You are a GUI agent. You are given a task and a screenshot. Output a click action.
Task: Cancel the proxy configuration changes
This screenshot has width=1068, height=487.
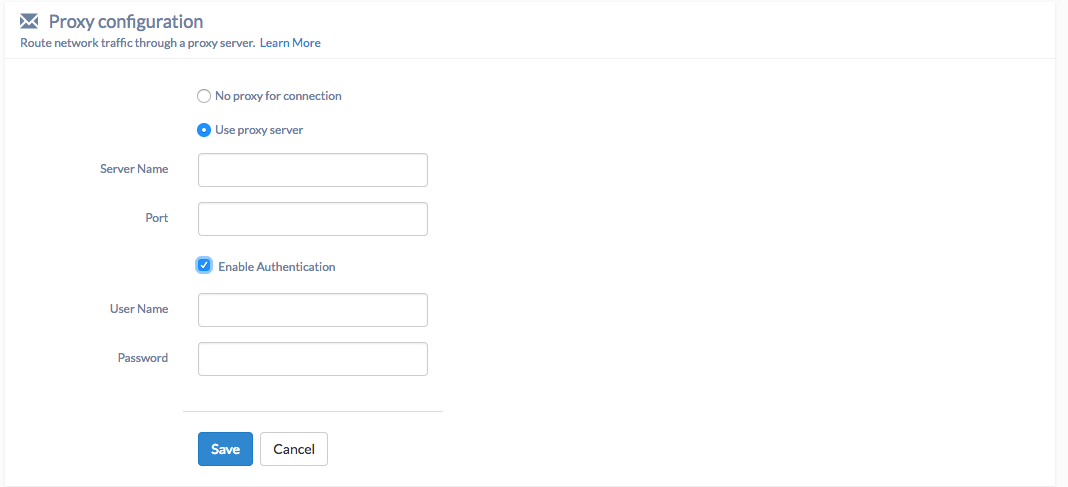(x=294, y=449)
